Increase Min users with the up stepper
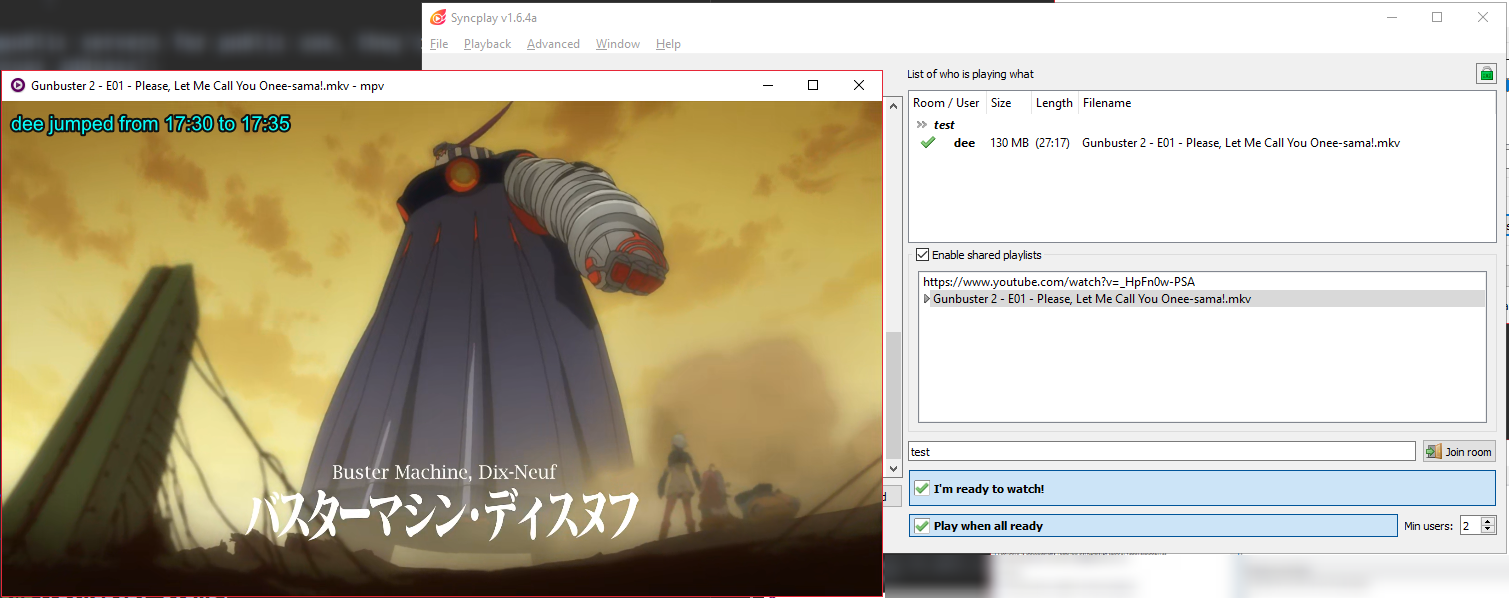 point(1489,520)
